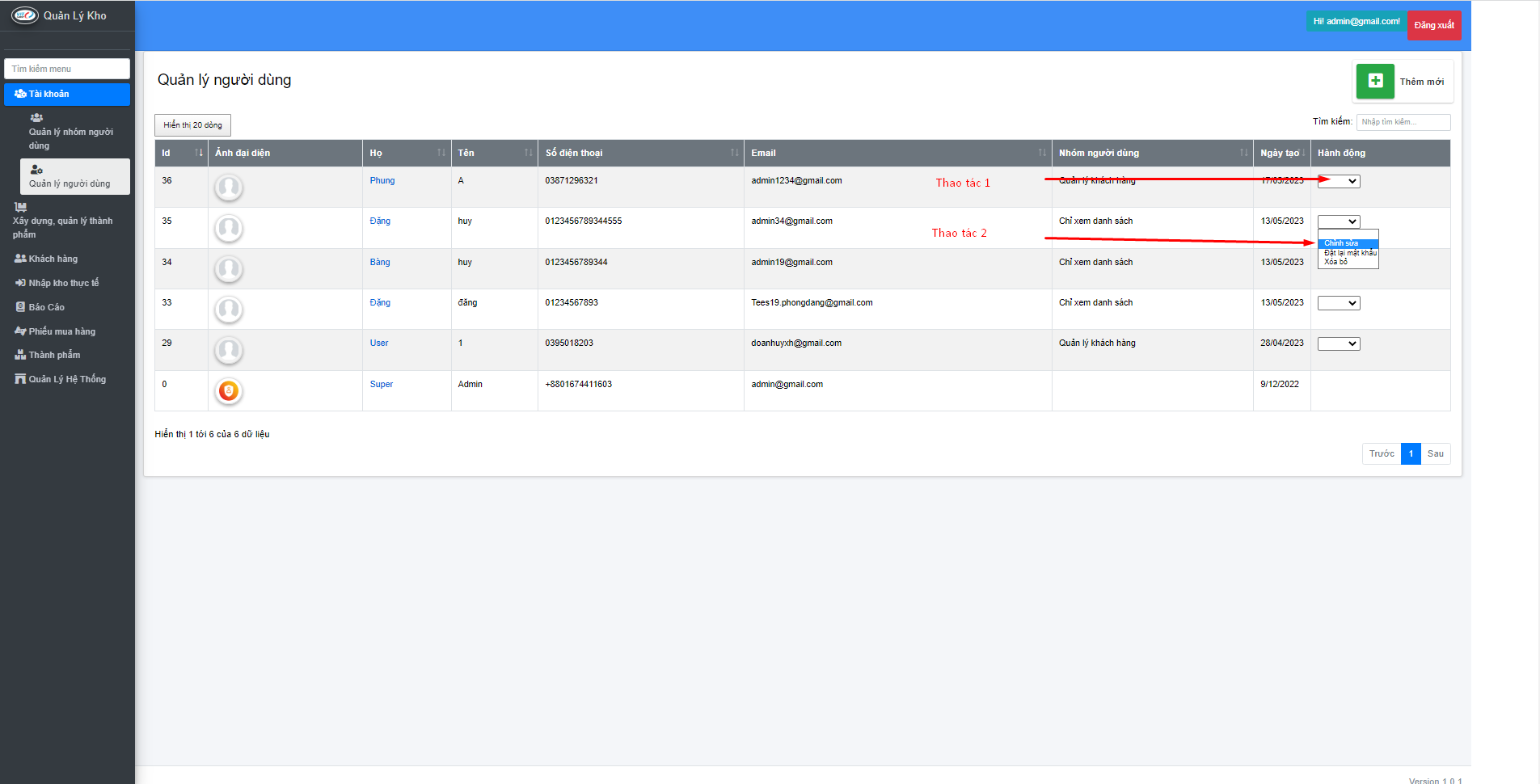Click the Xây dựng, quản lý thành phẩm icon
The image size is (1540, 784).
[20, 207]
